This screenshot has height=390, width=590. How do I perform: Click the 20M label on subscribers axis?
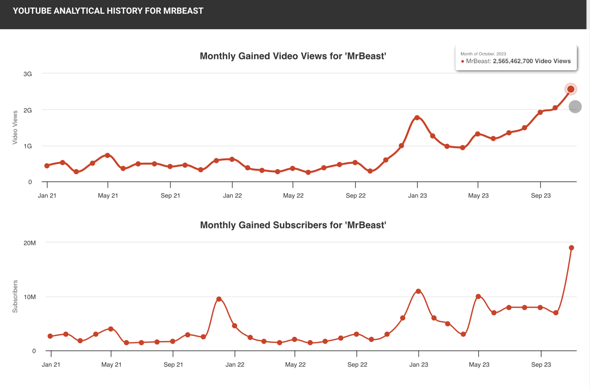[x=30, y=243]
